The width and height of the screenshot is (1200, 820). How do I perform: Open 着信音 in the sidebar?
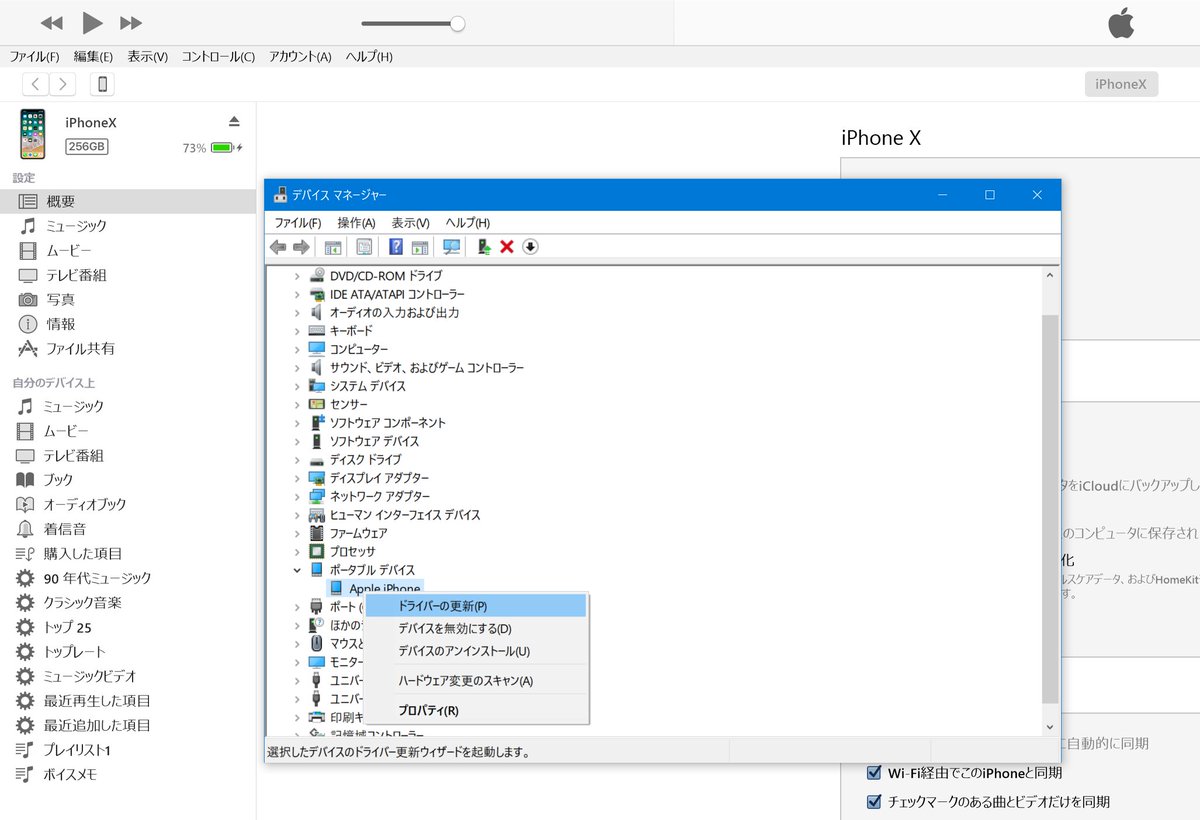(x=128, y=529)
